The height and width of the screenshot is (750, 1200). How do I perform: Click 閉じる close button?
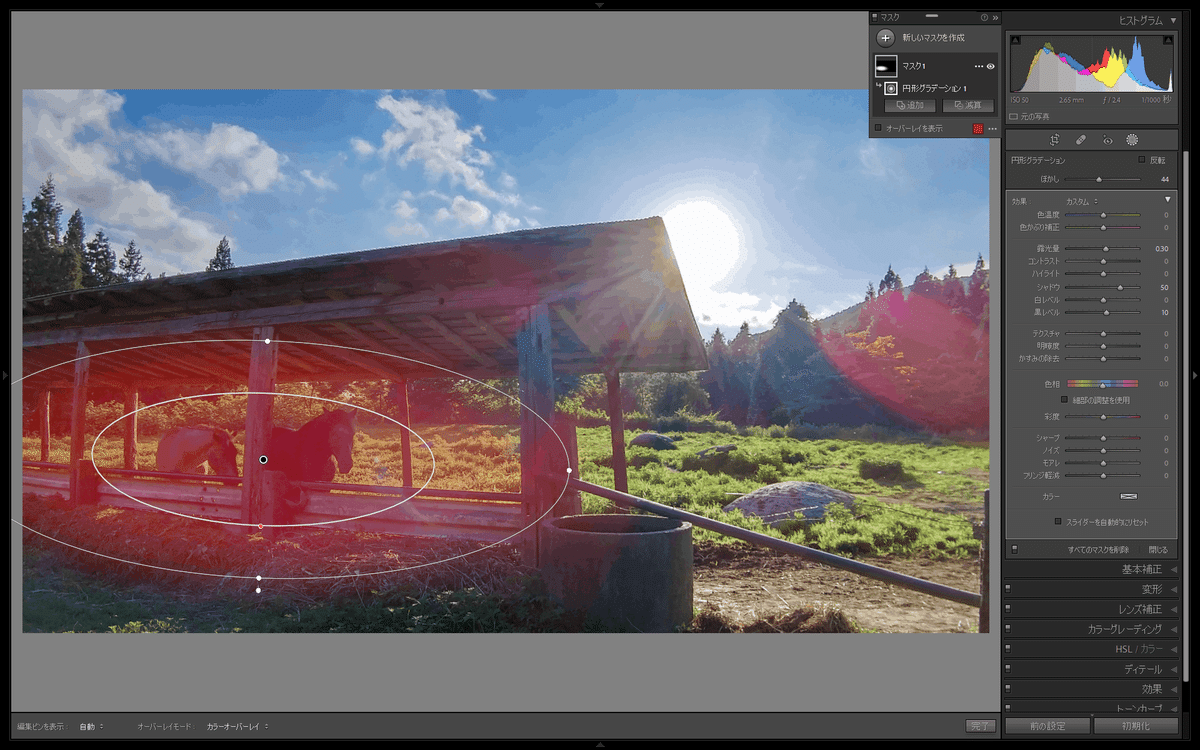[1158, 549]
